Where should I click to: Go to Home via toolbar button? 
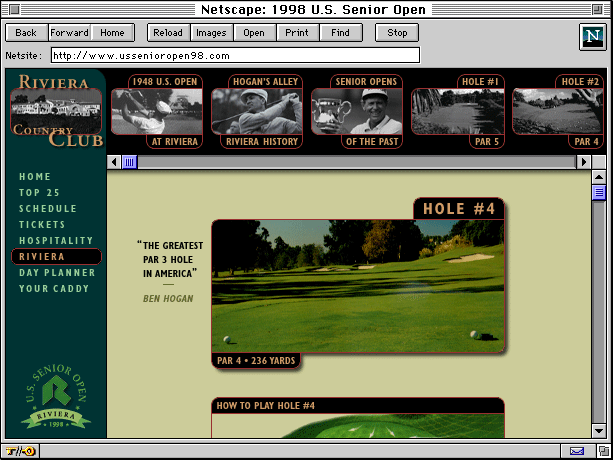click(x=113, y=32)
